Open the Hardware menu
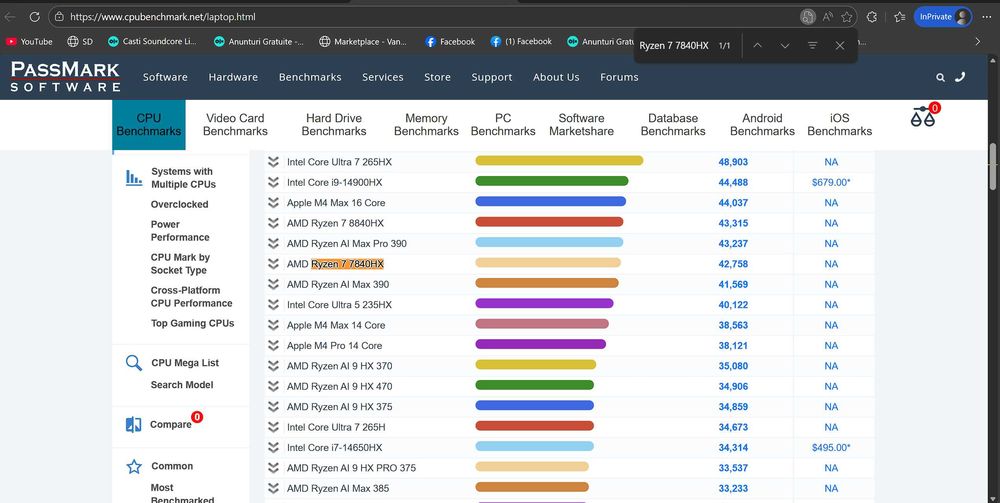The image size is (1000, 503). (x=233, y=77)
